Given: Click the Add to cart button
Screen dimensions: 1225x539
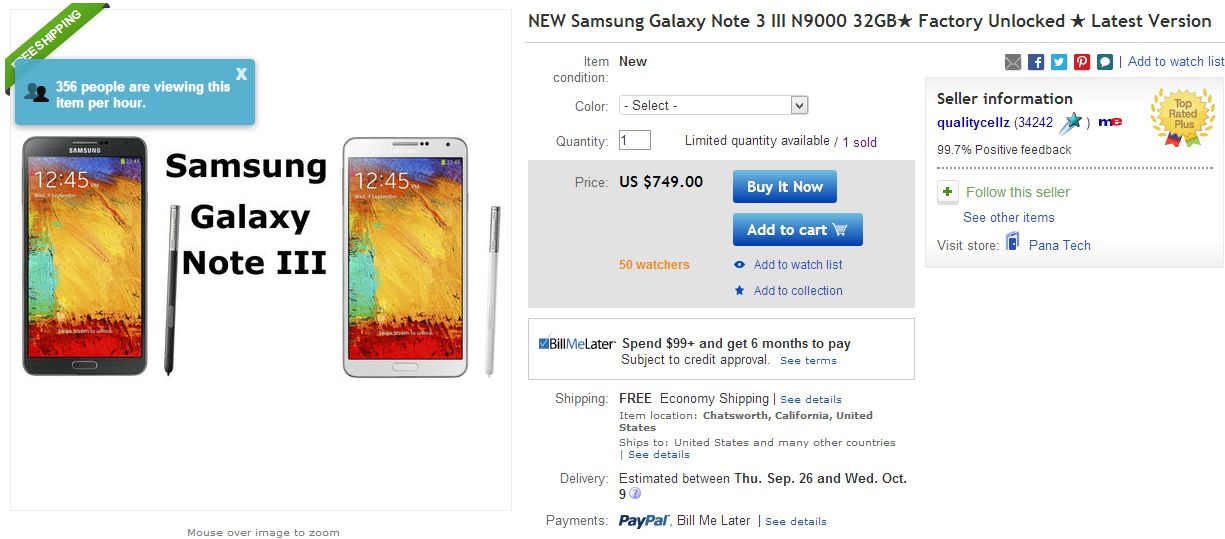Looking at the screenshot, I should 797,230.
